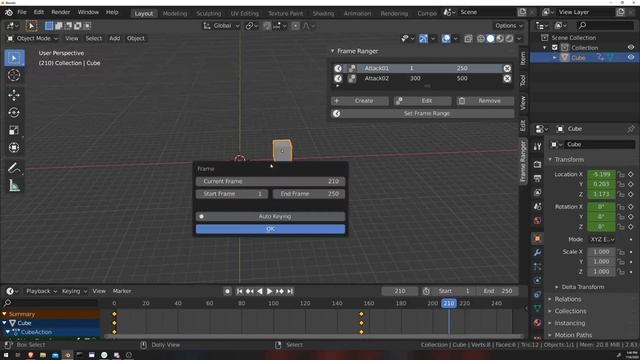The width and height of the screenshot is (640, 360).
Task: Toggle visibility eye of Collection
Action: point(631,47)
